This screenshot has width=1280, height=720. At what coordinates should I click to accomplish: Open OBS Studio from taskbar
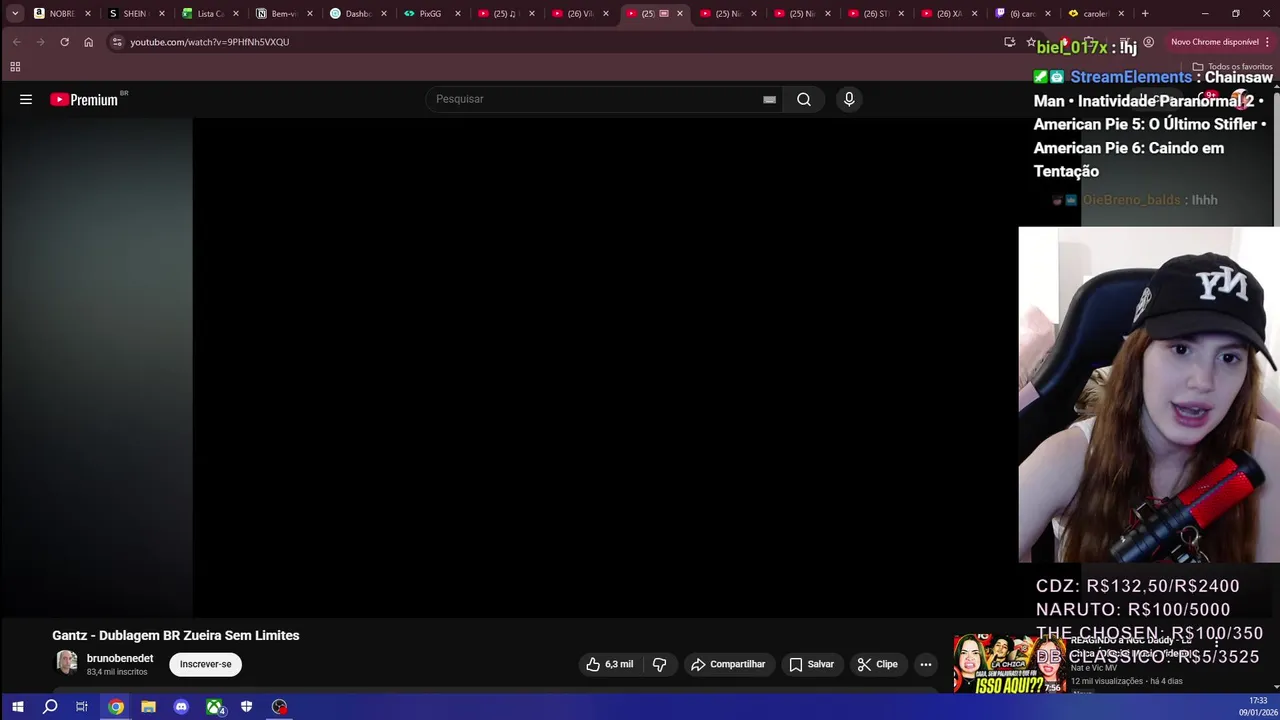tap(279, 707)
